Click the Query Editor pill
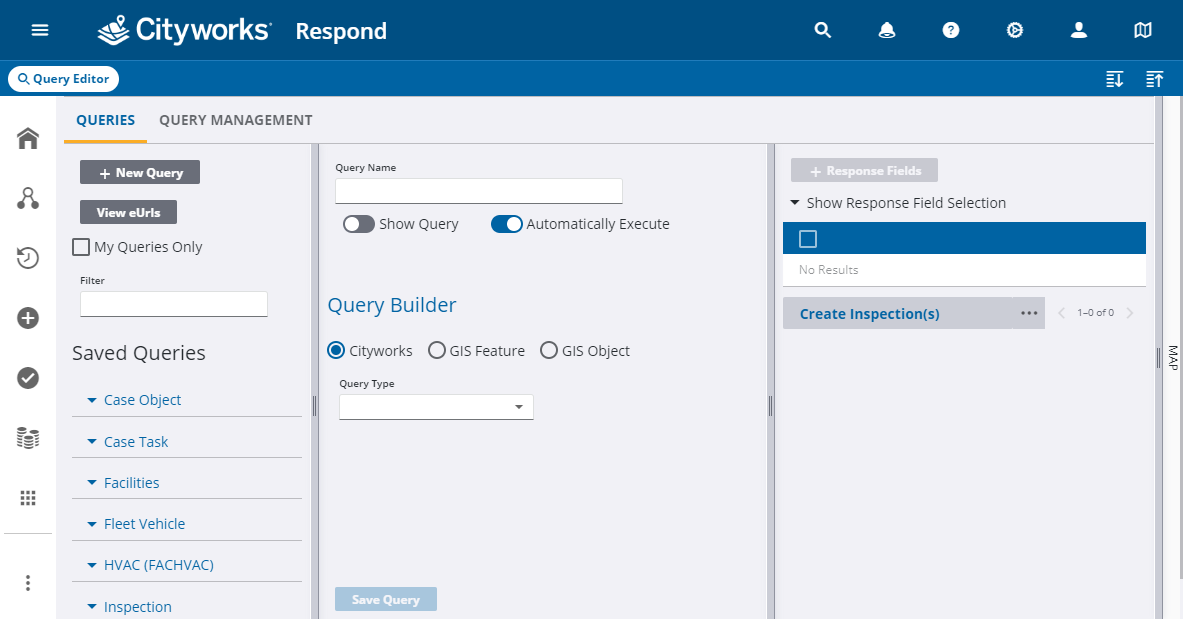 click(x=63, y=79)
